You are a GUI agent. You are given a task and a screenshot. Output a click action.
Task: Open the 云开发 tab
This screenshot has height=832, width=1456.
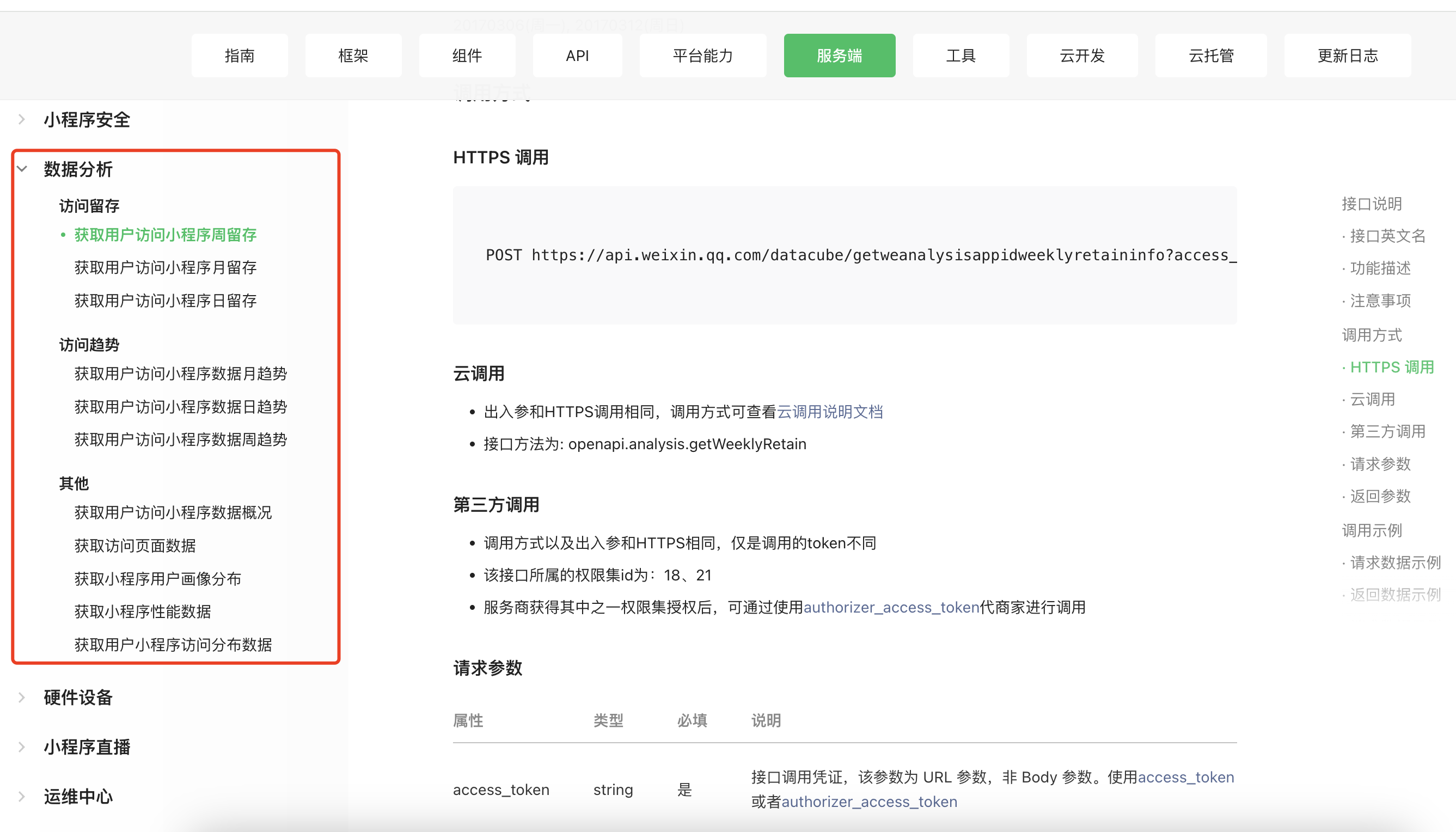coord(1082,56)
